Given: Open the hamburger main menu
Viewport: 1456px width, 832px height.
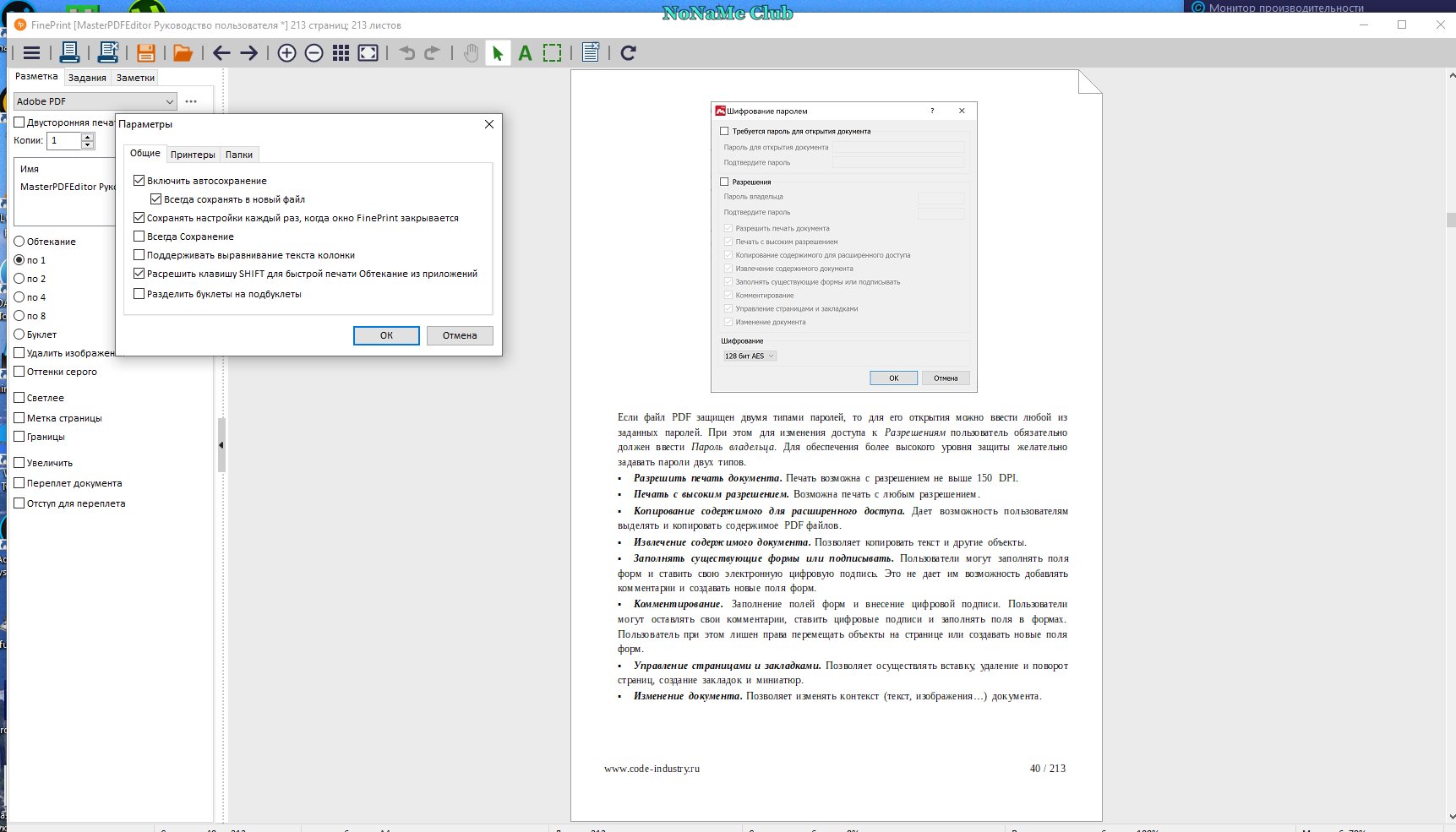Looking at the screenshot, I should click(x=31, y=53).
